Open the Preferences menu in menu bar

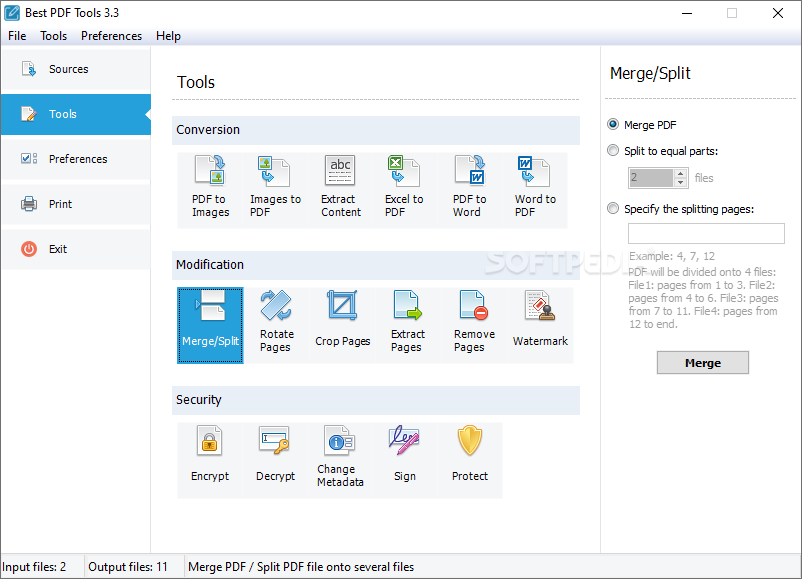(112, 36)
